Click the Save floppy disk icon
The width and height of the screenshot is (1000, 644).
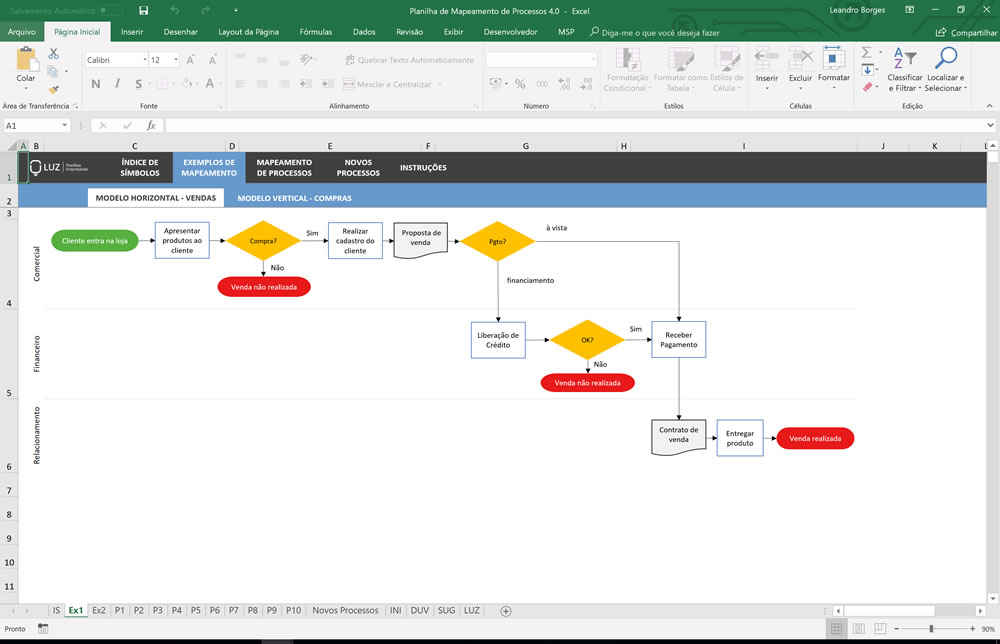point(143,10)
